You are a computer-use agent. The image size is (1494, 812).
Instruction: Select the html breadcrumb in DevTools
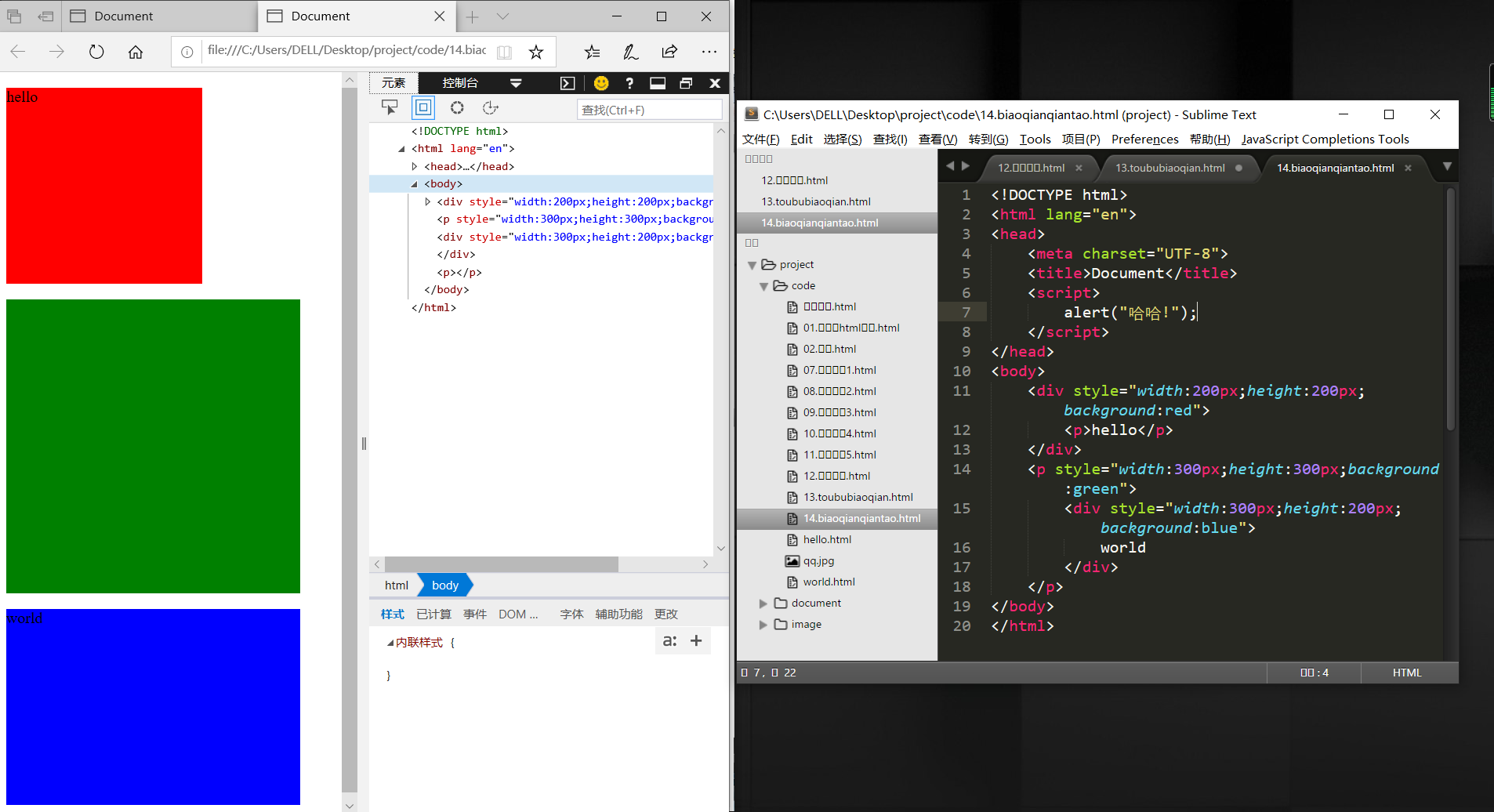tap(397, 585)
